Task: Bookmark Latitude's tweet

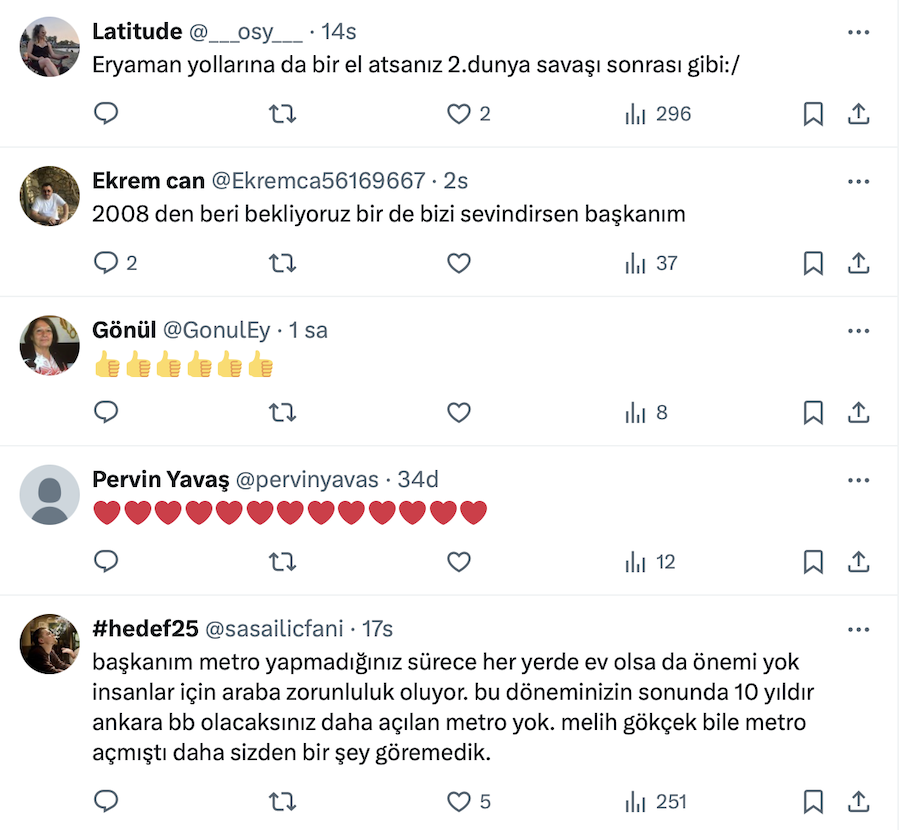Action: point(813,114)
